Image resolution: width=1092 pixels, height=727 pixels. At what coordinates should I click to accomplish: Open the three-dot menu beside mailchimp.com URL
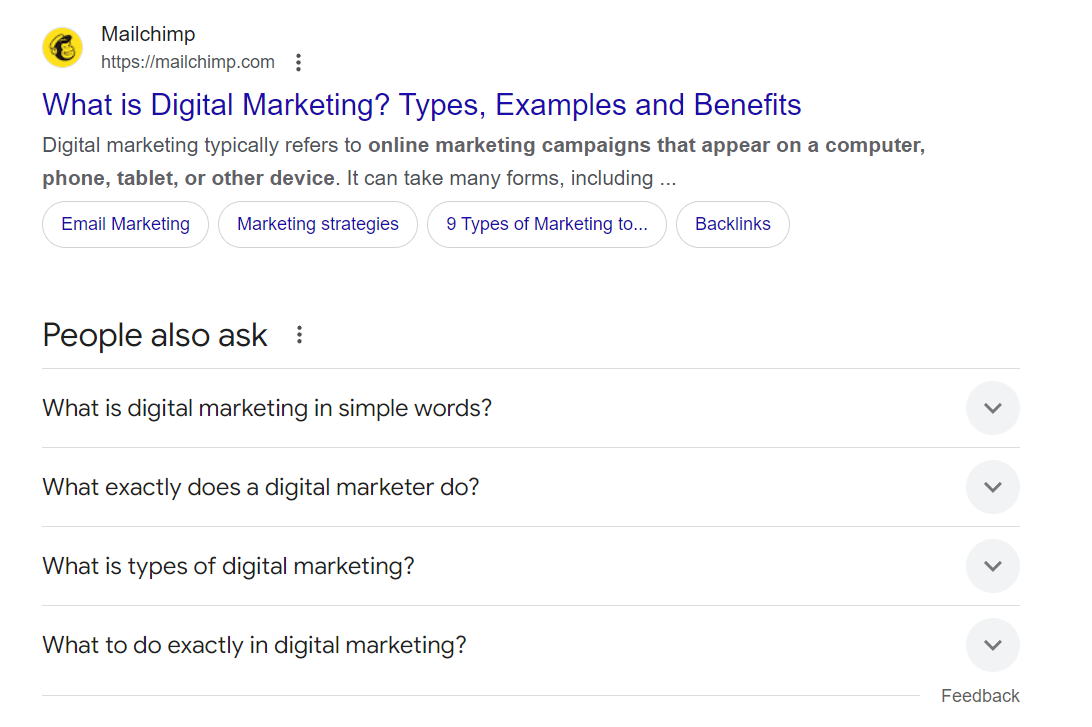(298, 63)
